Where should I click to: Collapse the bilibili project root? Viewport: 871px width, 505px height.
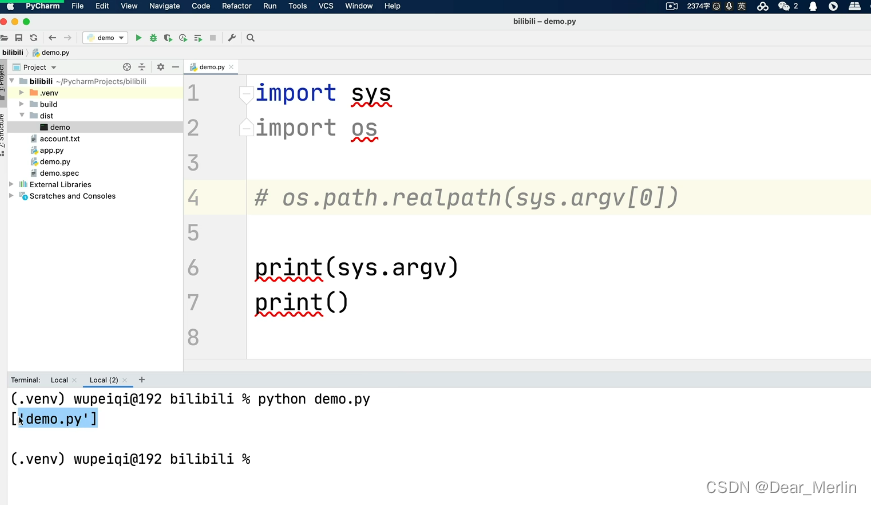(12, 81)
